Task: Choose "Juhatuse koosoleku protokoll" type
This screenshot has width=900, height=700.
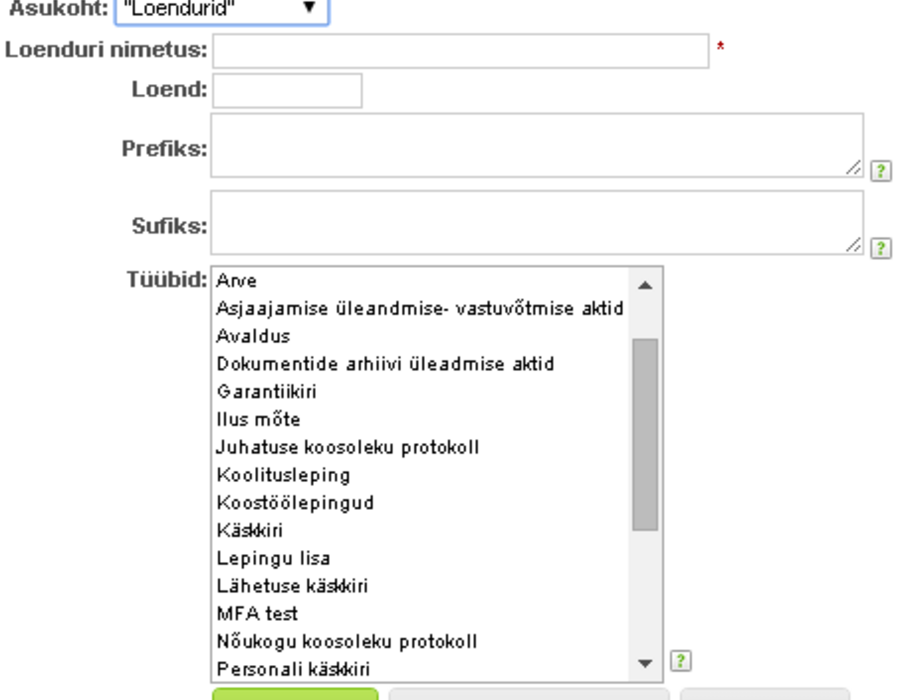Action: [421, 447]
